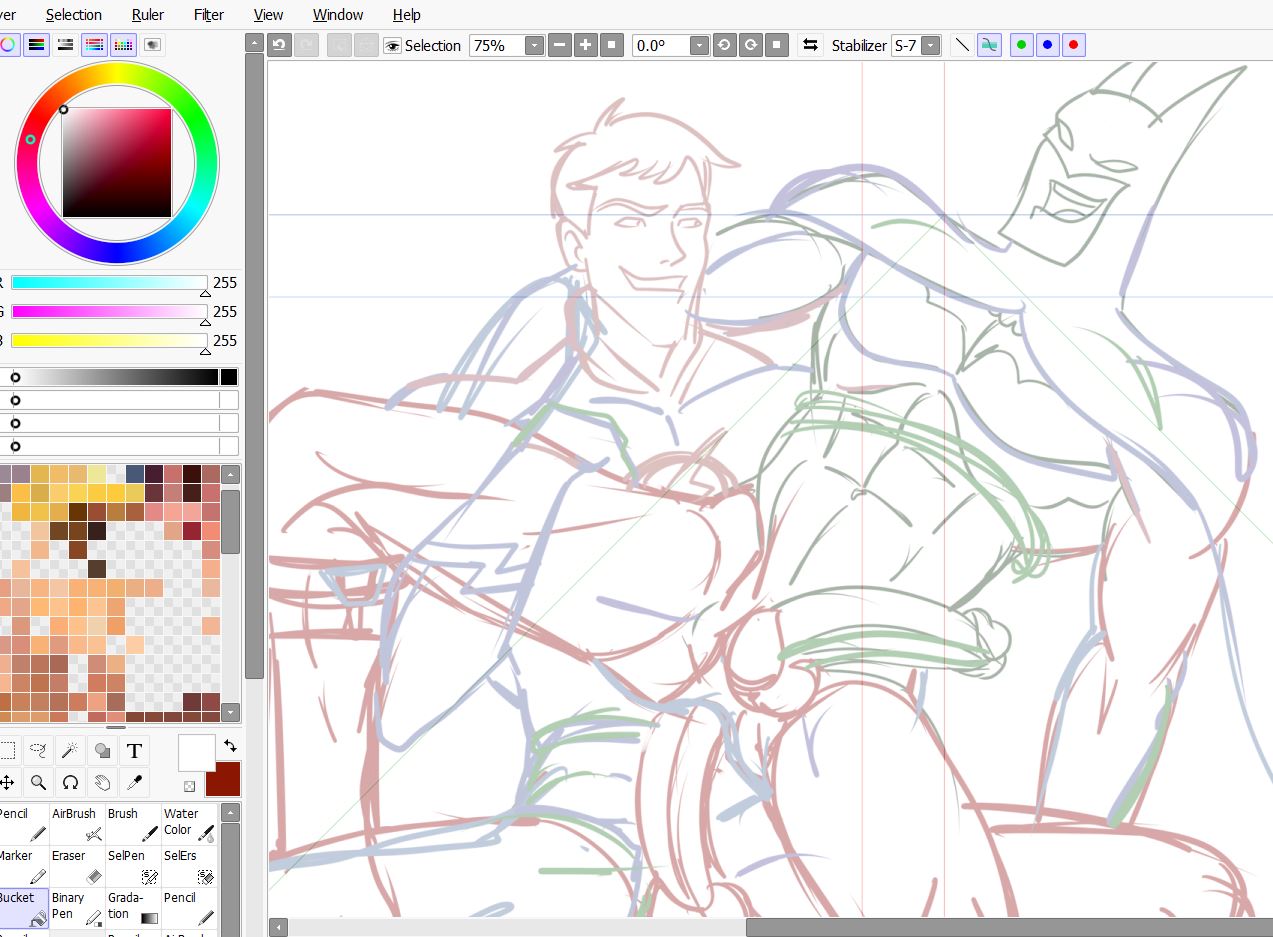Open the Ruler menu
Image resolution: width=1273 pixels, height=937 pixels.
(x=148, y=14)
